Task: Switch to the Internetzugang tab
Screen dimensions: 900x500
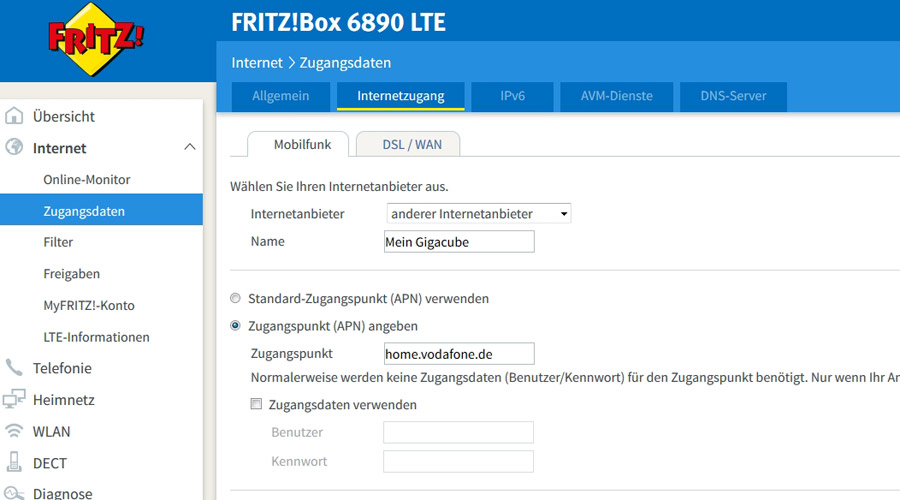Action: (x=401, y=96)
